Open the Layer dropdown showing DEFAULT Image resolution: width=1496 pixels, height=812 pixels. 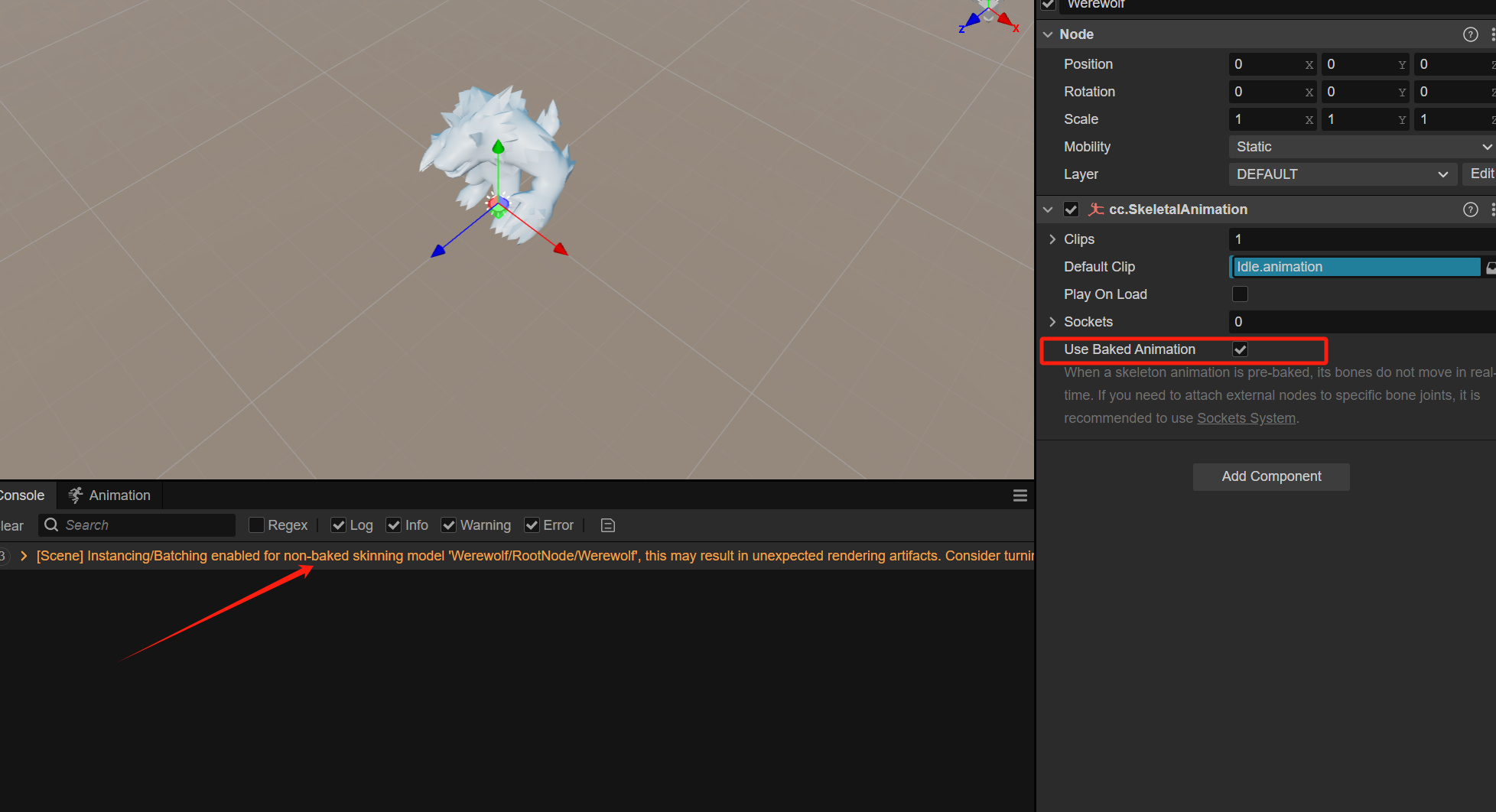[x=1342, y=174]
